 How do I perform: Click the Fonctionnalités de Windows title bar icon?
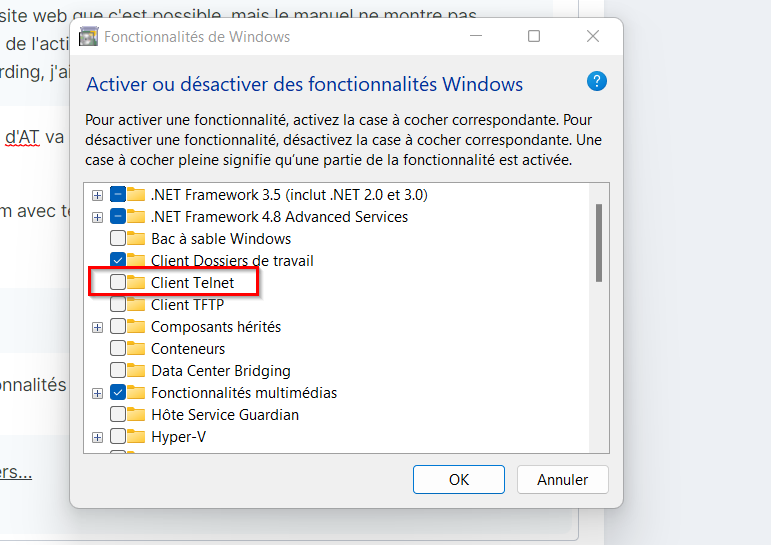89,37
